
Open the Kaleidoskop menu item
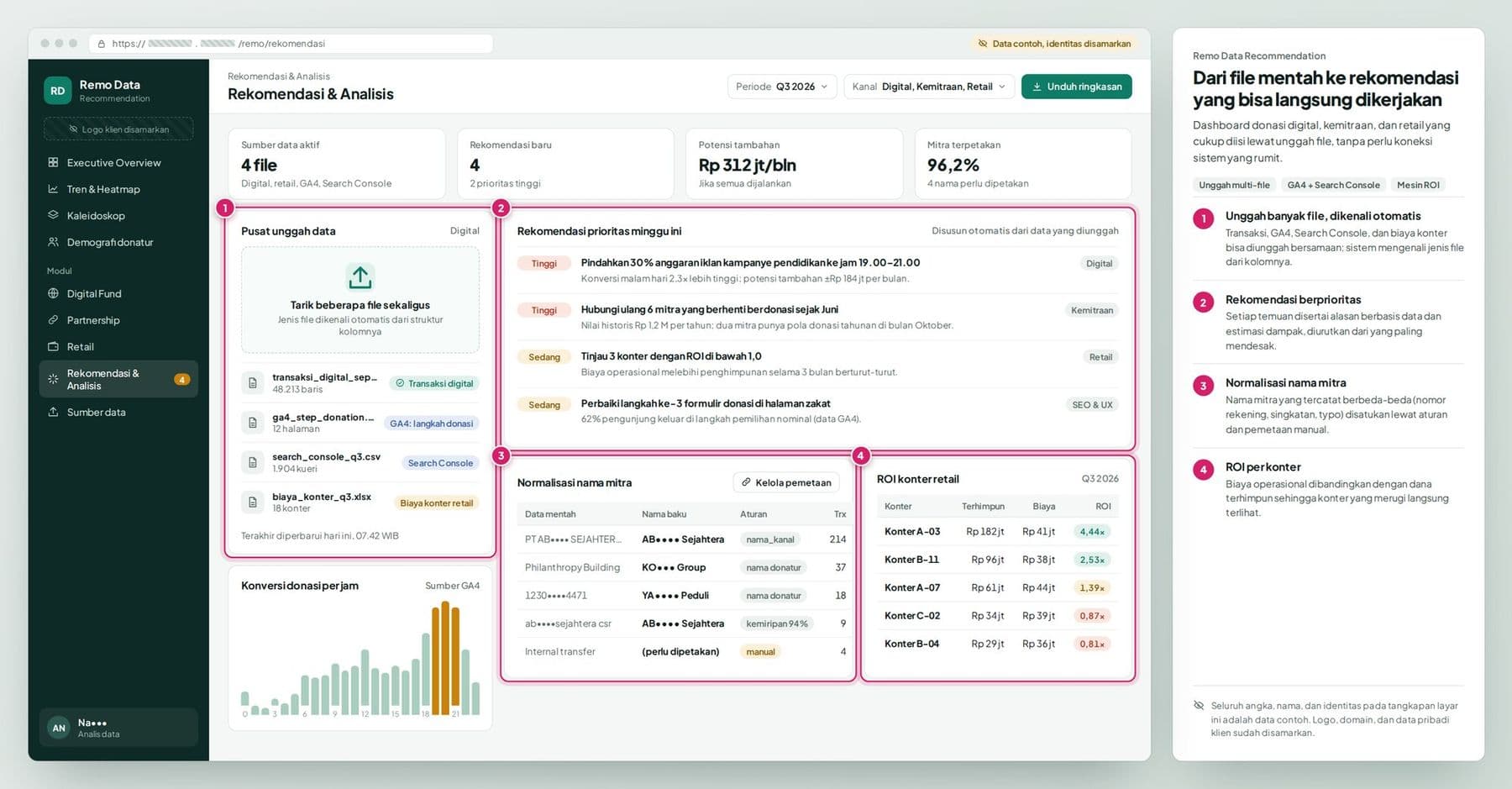pos(118,215)
